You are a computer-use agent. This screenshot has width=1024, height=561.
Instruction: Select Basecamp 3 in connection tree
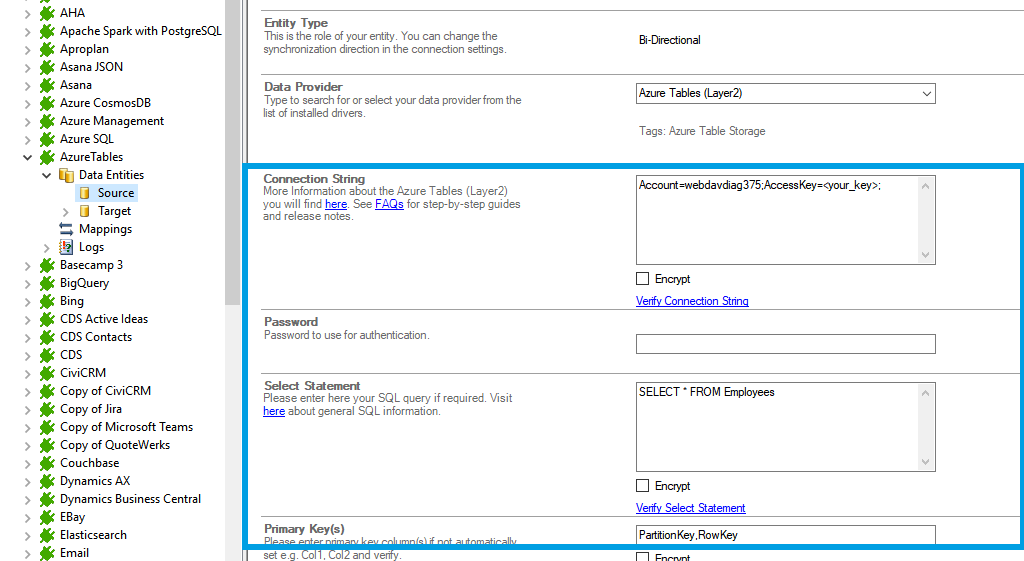tap(91, 265)
